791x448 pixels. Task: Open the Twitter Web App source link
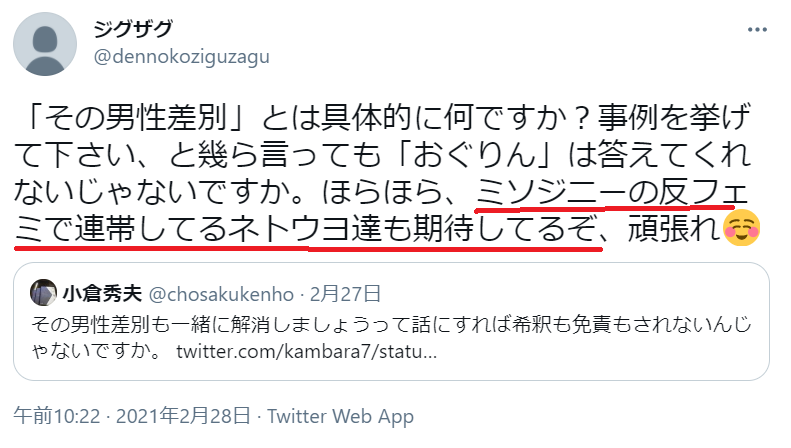341,416
